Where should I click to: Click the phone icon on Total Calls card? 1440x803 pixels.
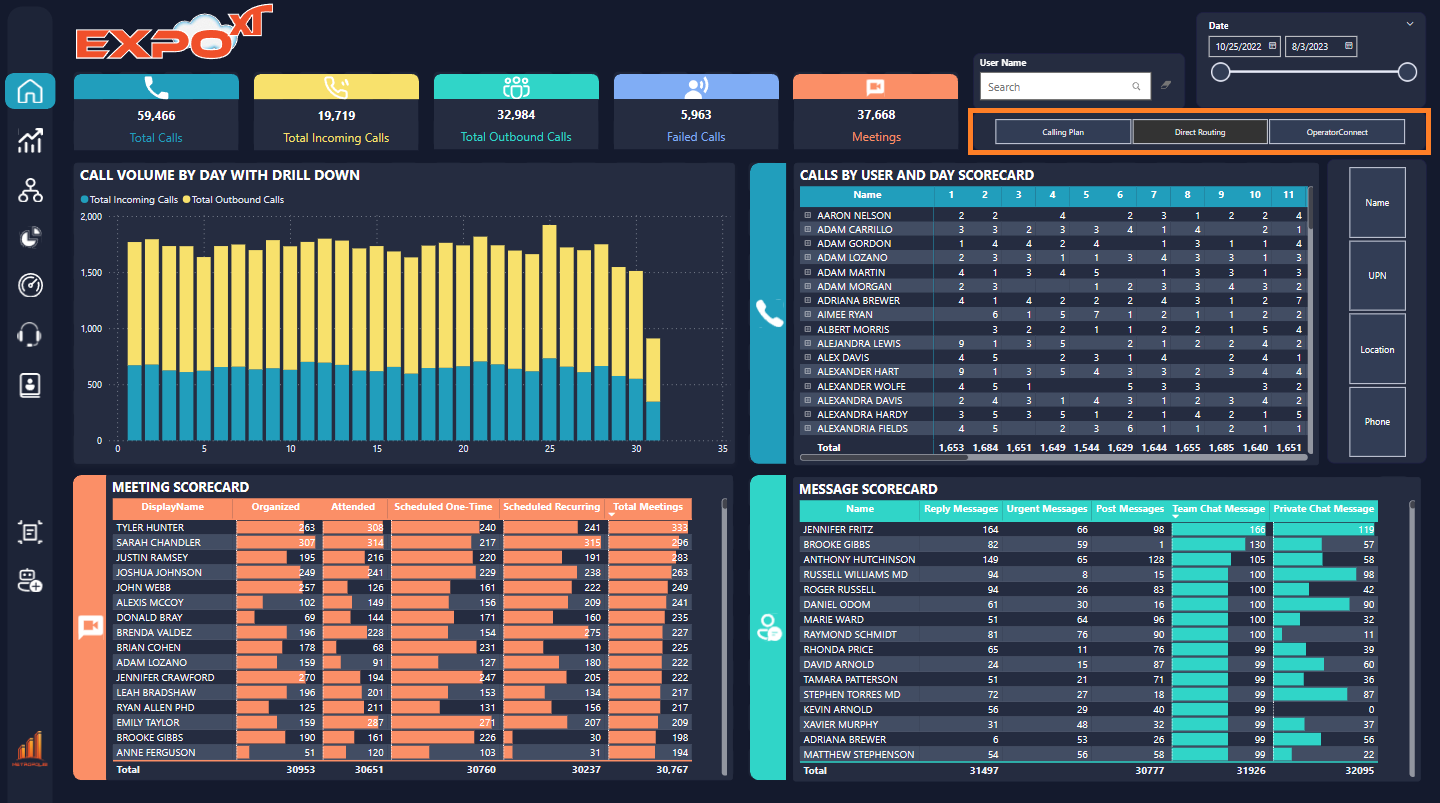(x=156, y=87)
